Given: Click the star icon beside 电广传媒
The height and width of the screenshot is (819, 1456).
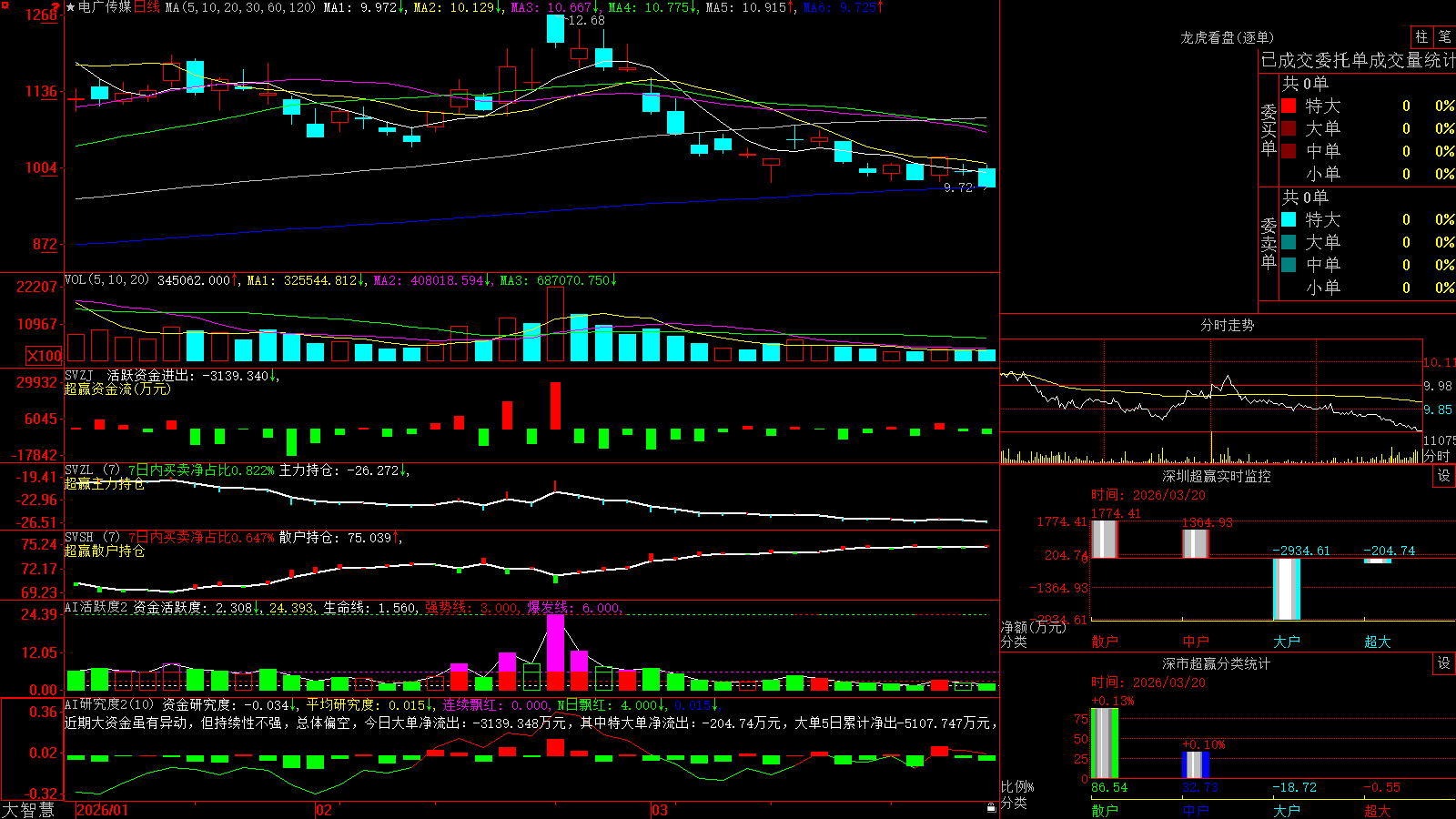Looking at the screenshot, I should 70,7.
